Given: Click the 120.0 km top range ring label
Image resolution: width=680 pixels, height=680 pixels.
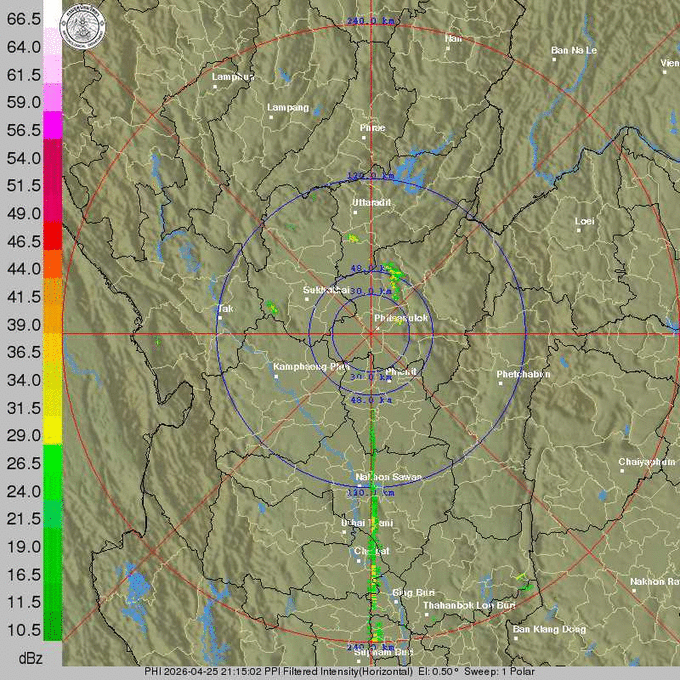Looking at the screenshot, I should 369,176.
